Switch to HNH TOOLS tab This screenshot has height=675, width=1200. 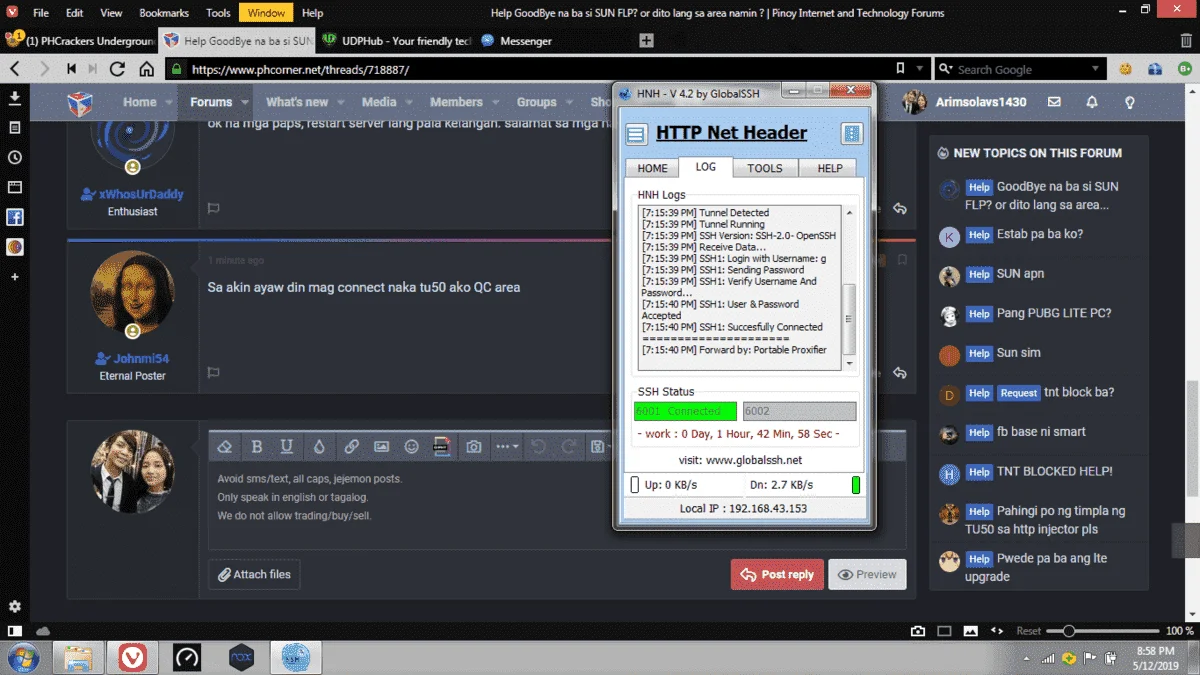(765, 168)
